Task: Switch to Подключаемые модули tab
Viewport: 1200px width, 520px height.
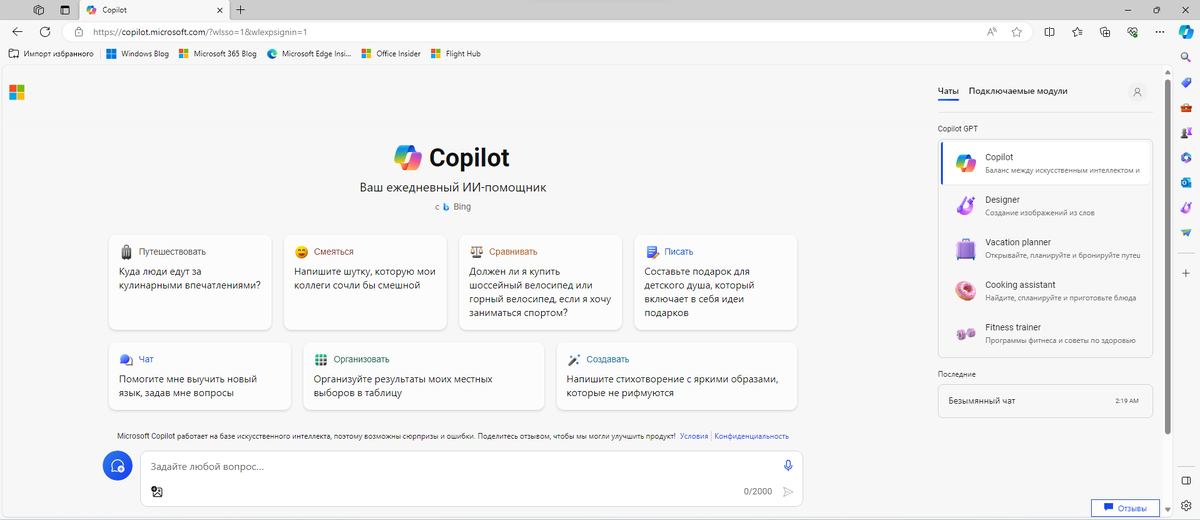Action: click(x=1018, y=91)
